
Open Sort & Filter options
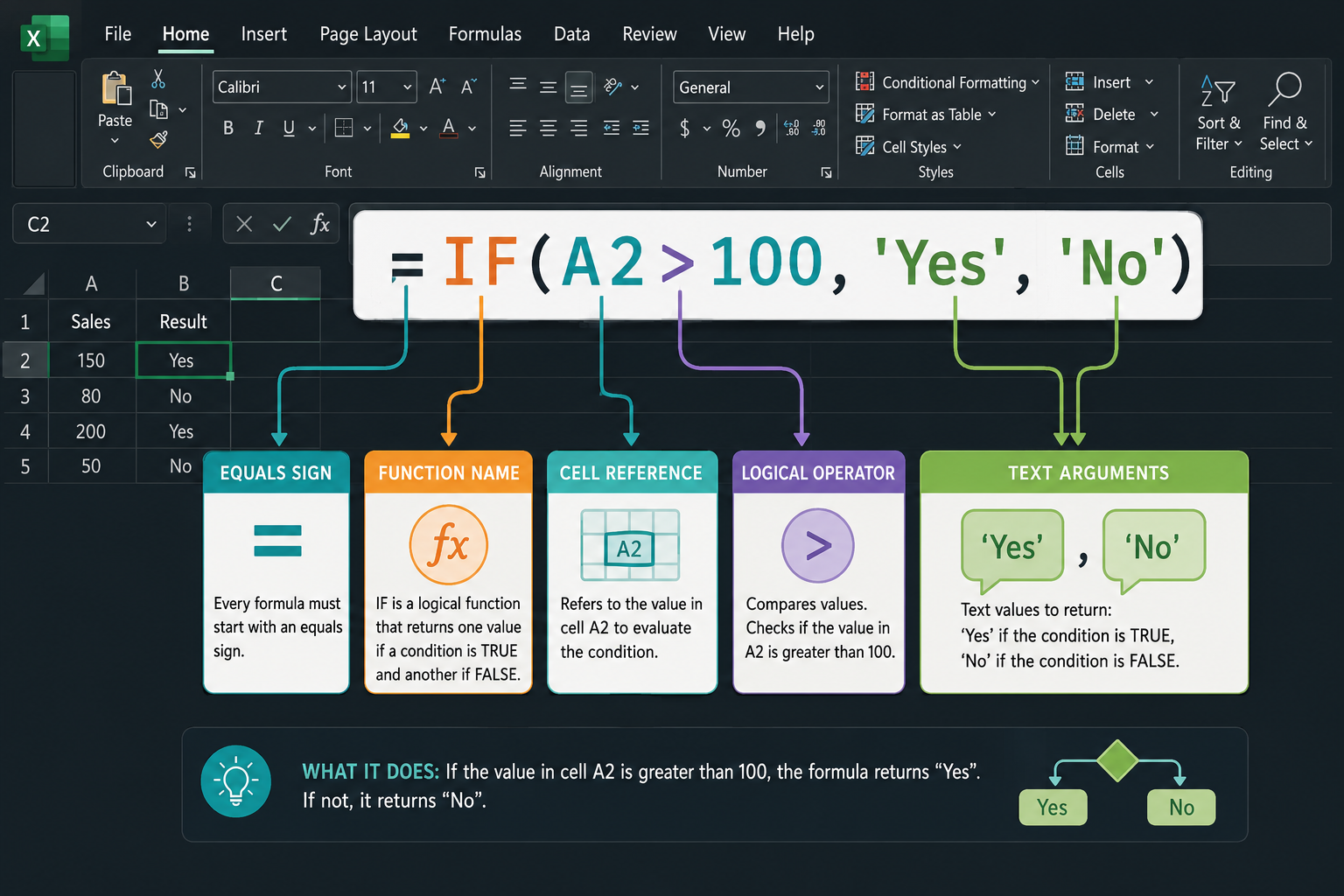1218,113
